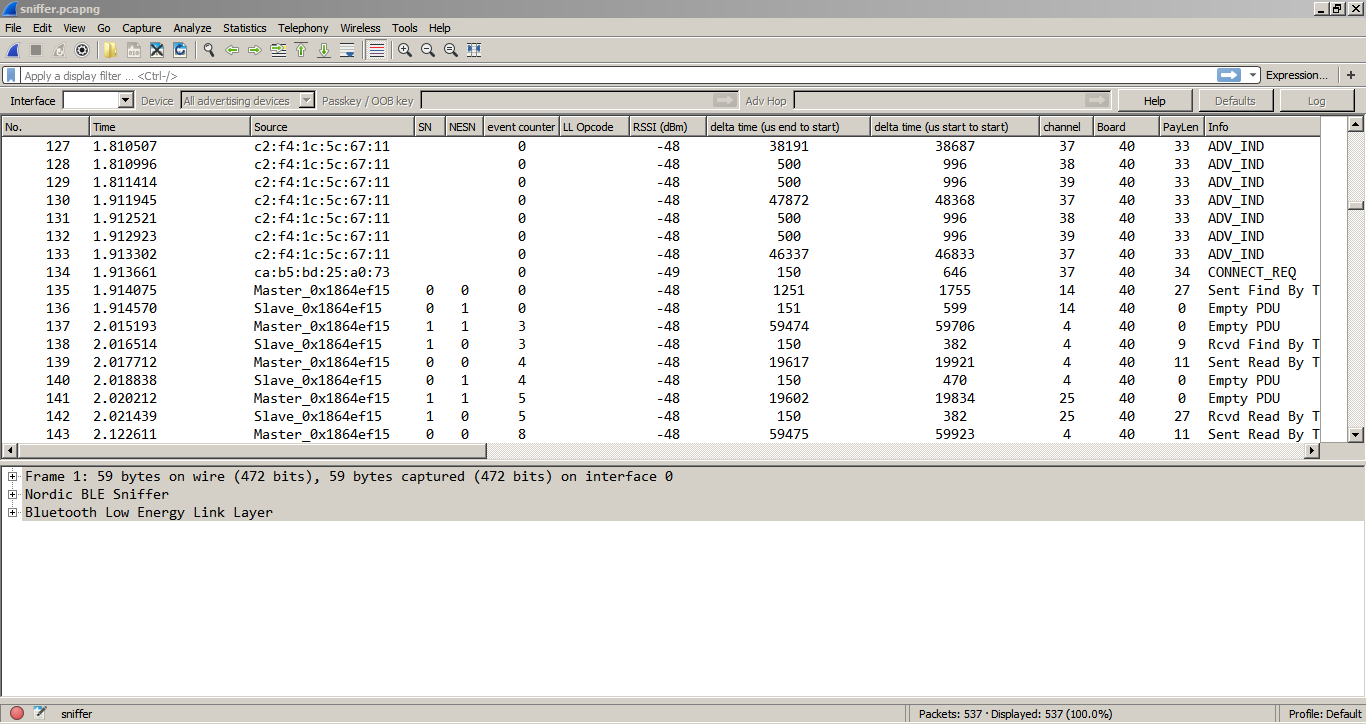Reset text to normal size icon
The width and height of the screenshot is (1366, 724).
point(451,50)
